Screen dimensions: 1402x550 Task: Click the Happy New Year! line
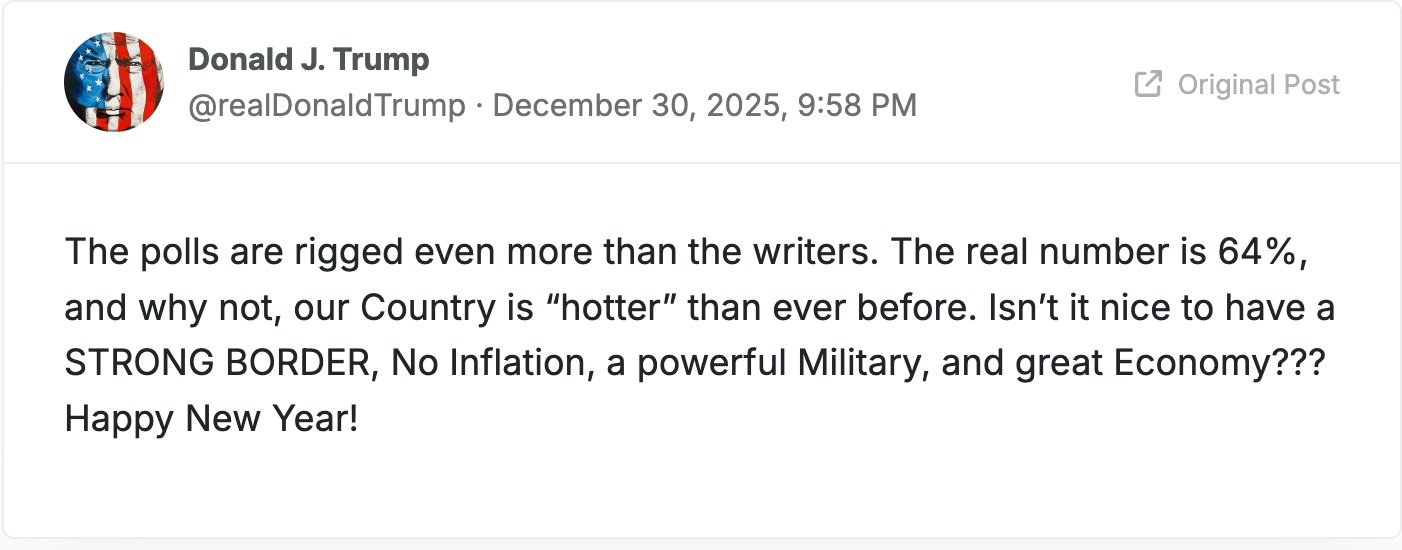click(x=211, y=420)
